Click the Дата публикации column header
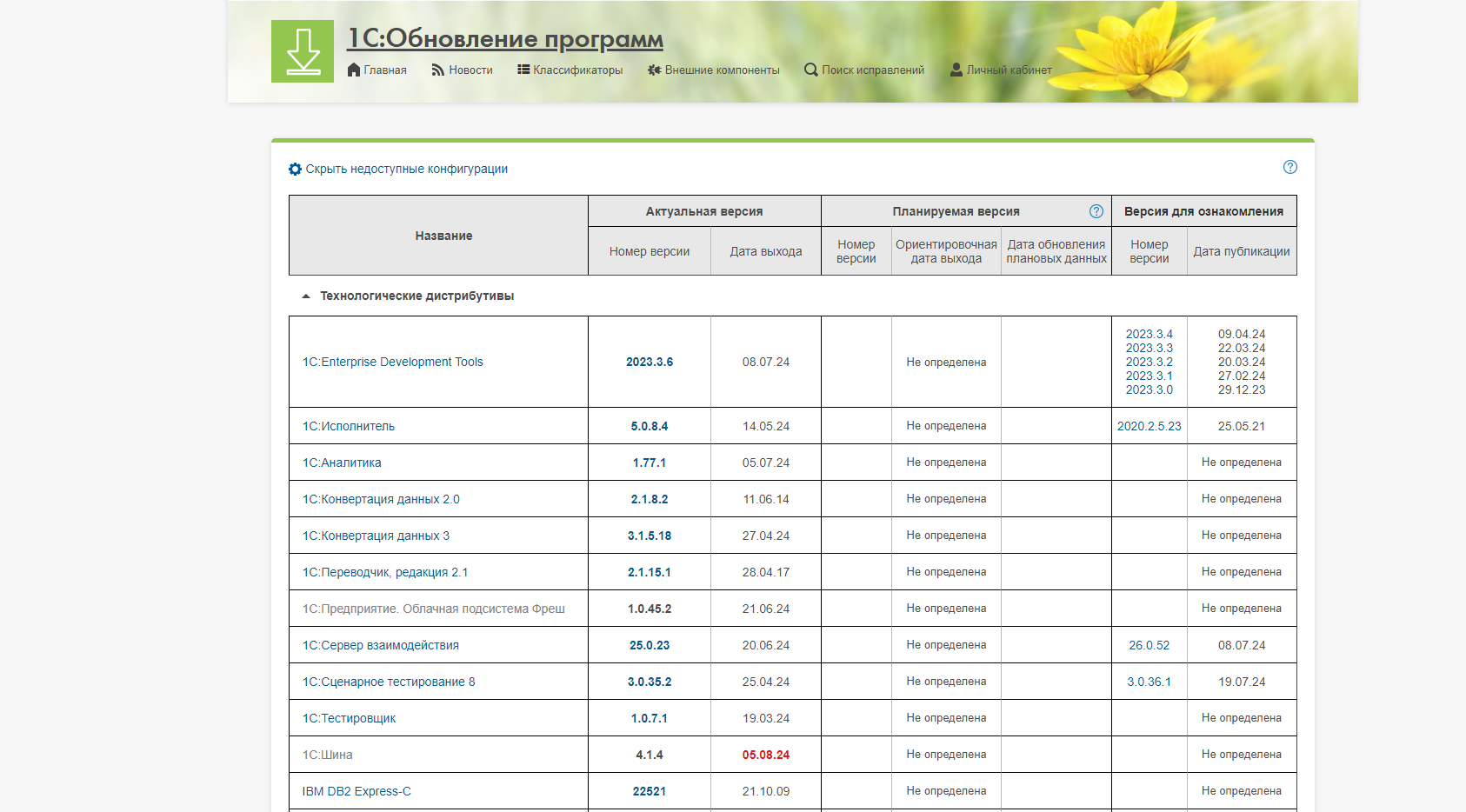Viewport: 1466px width, 812px height. coord(1242,251)
